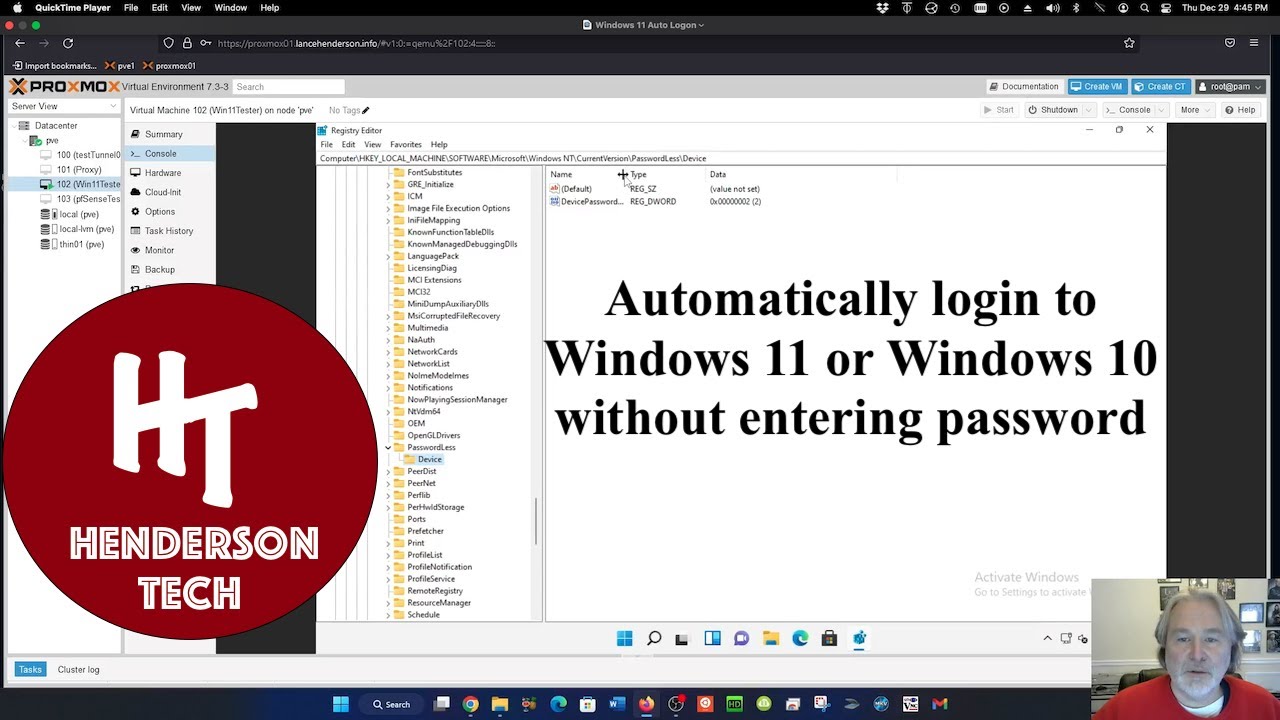Open Help menu in Registry Editor
This screenshot has height=720, width=1280.
pos(439,145)
